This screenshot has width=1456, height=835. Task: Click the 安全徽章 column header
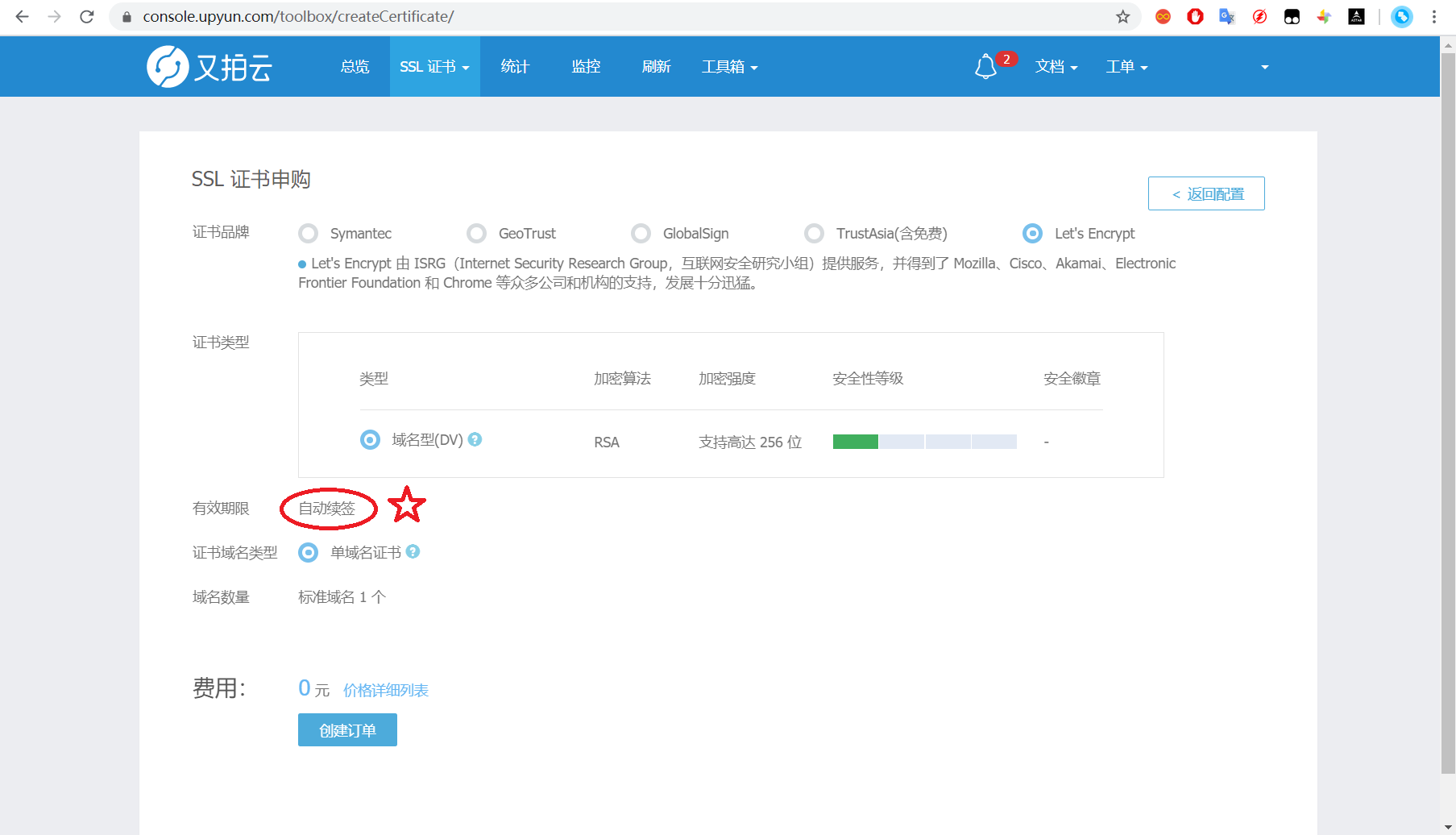[1072, 379]
